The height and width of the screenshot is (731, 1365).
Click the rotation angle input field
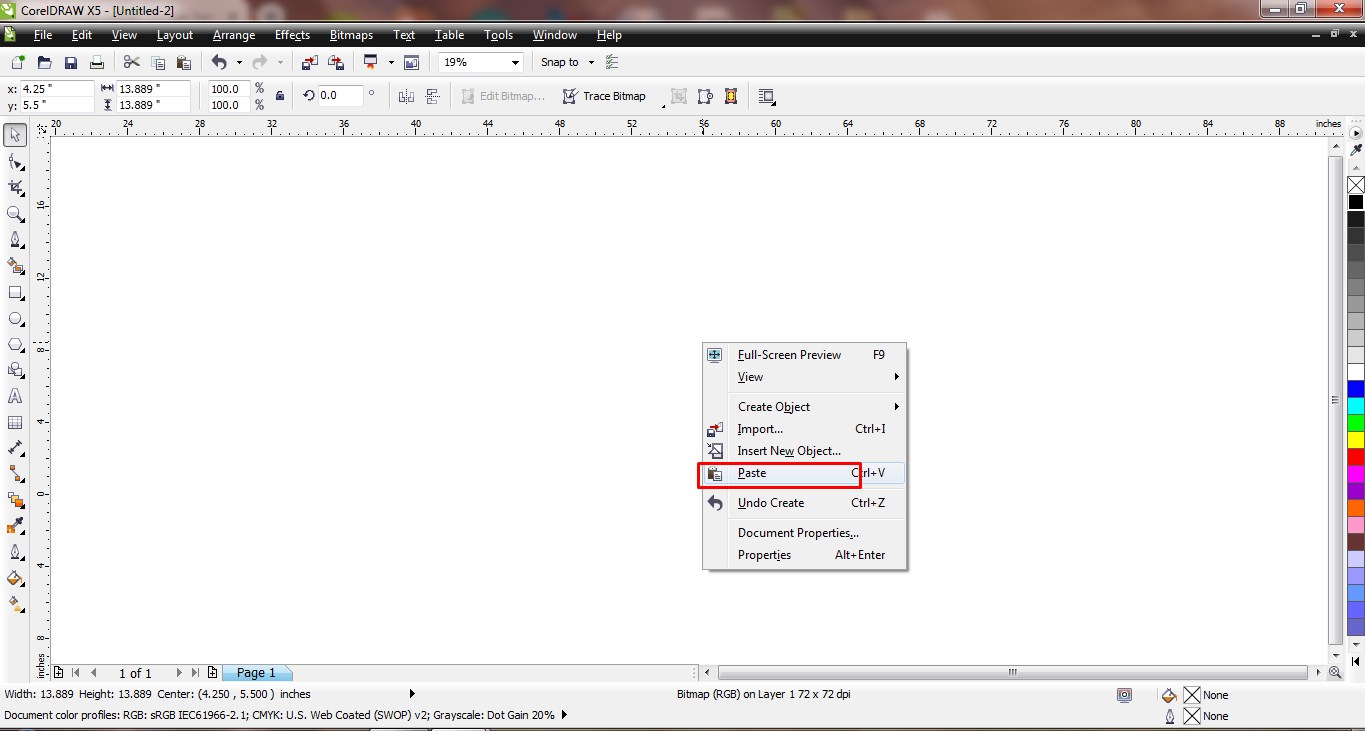click(341, 96)
